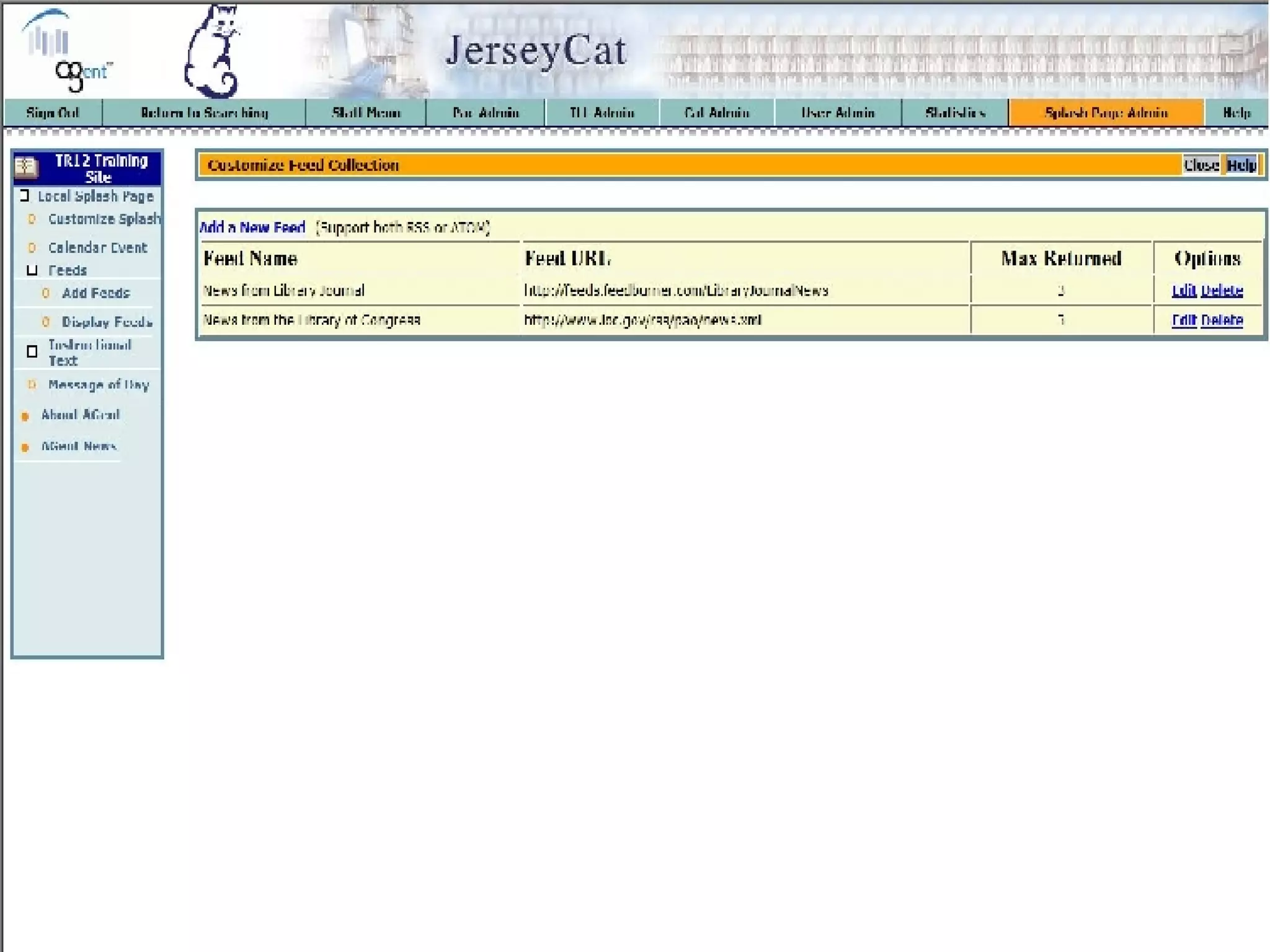Click the Add a New Feed link

click(252, 227)
